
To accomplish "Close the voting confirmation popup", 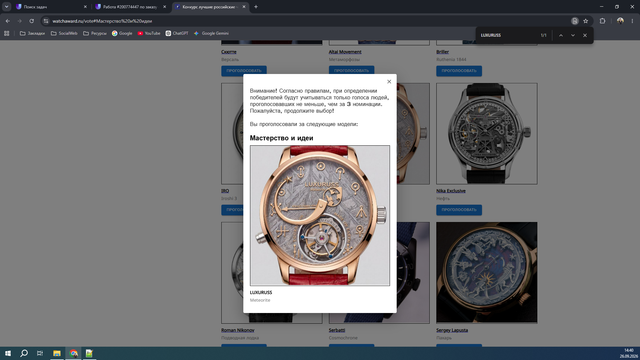I will point(389,82).
